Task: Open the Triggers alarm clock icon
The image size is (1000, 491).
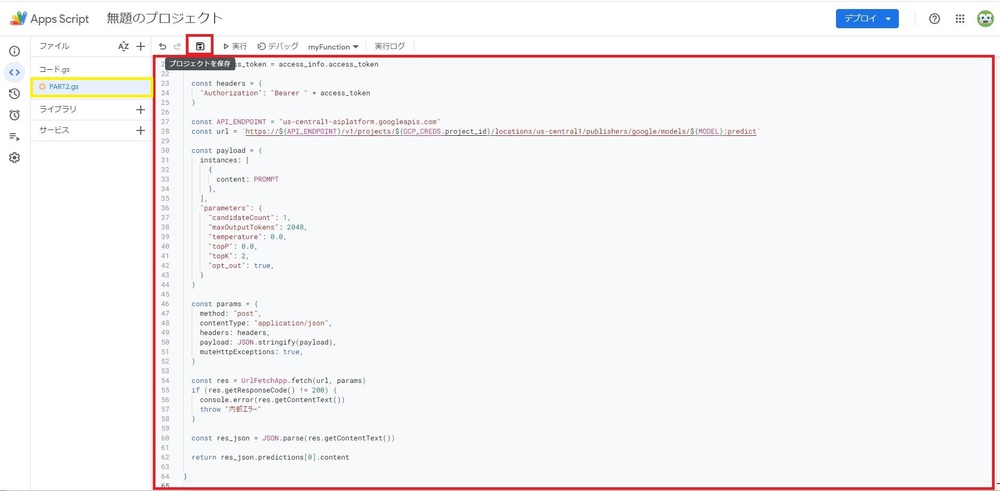Action: (x=15, y=115)
